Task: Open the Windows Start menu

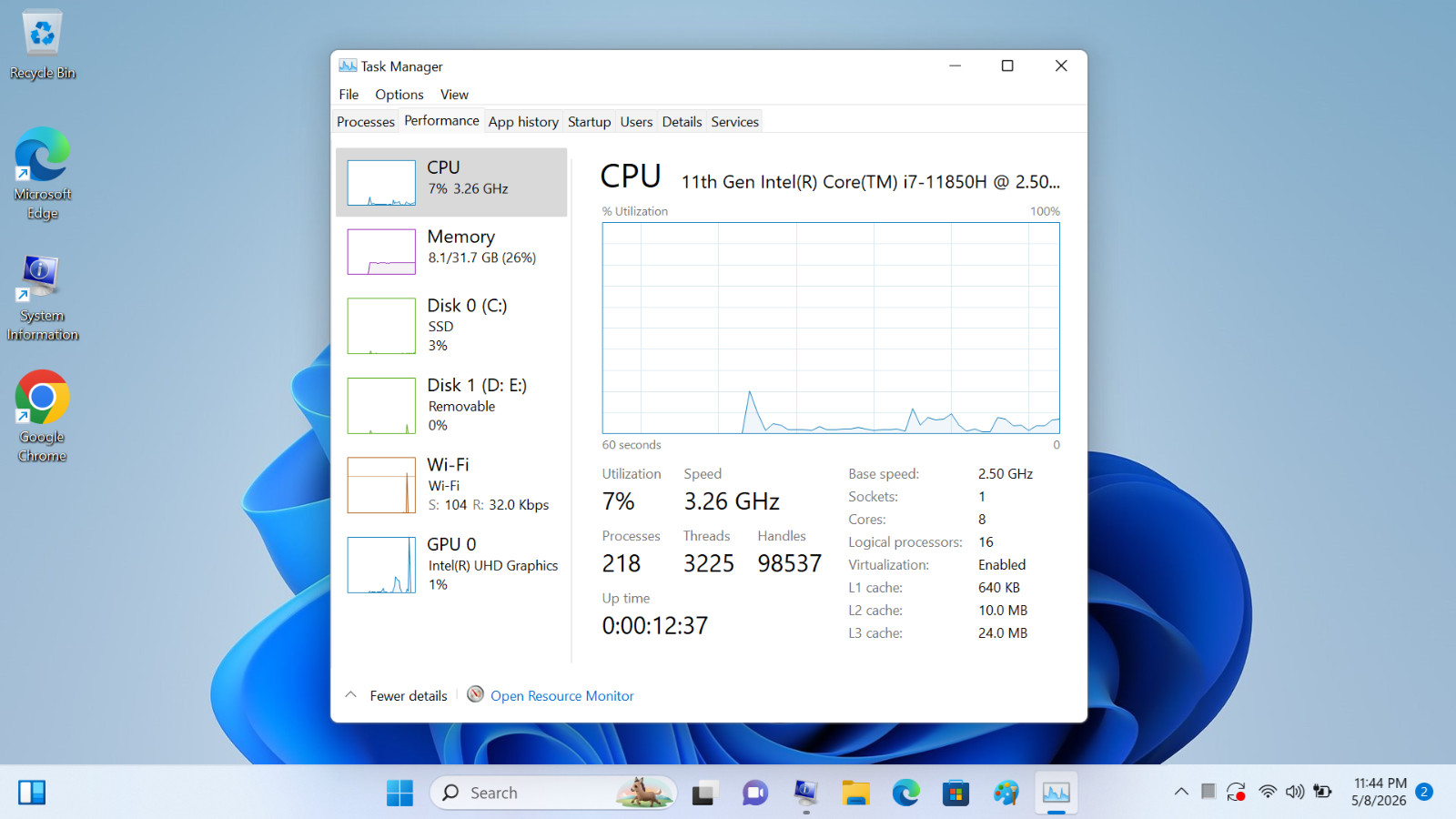Action: 399,793
